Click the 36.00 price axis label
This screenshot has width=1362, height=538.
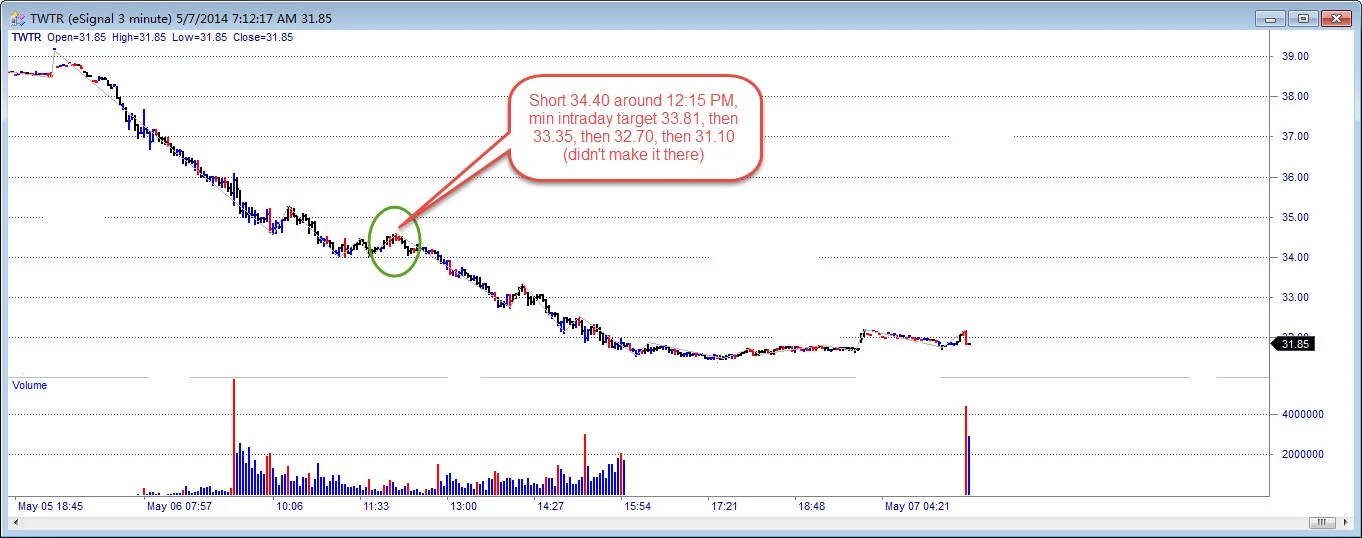point(1295,177)
